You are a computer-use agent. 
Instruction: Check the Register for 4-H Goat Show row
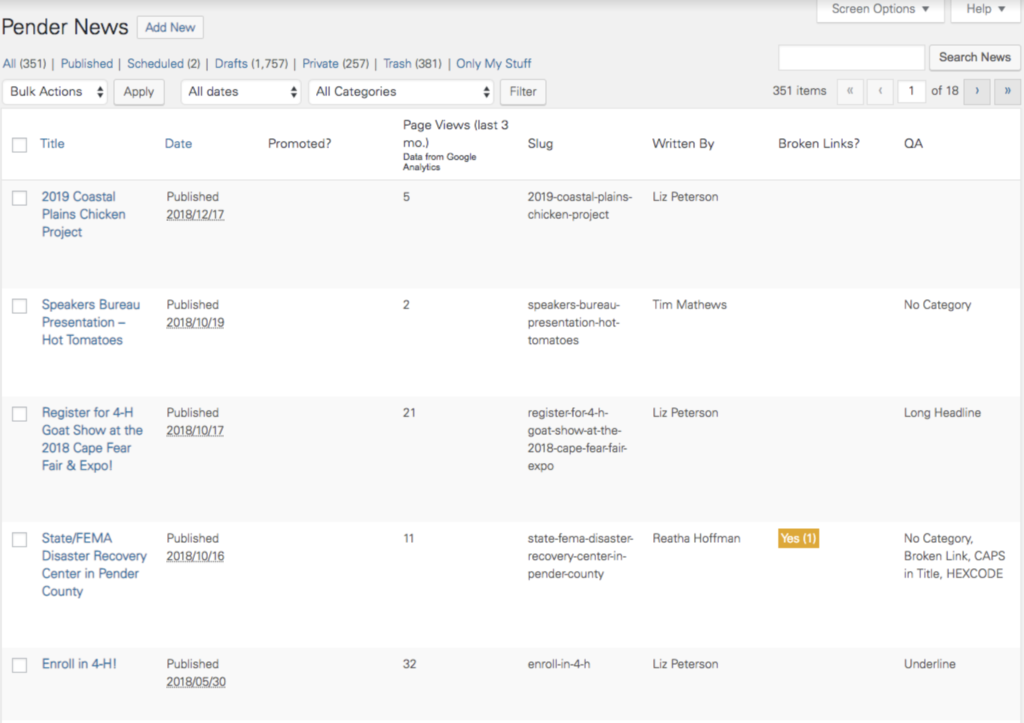pyautogui.click(x=20, y=414)
